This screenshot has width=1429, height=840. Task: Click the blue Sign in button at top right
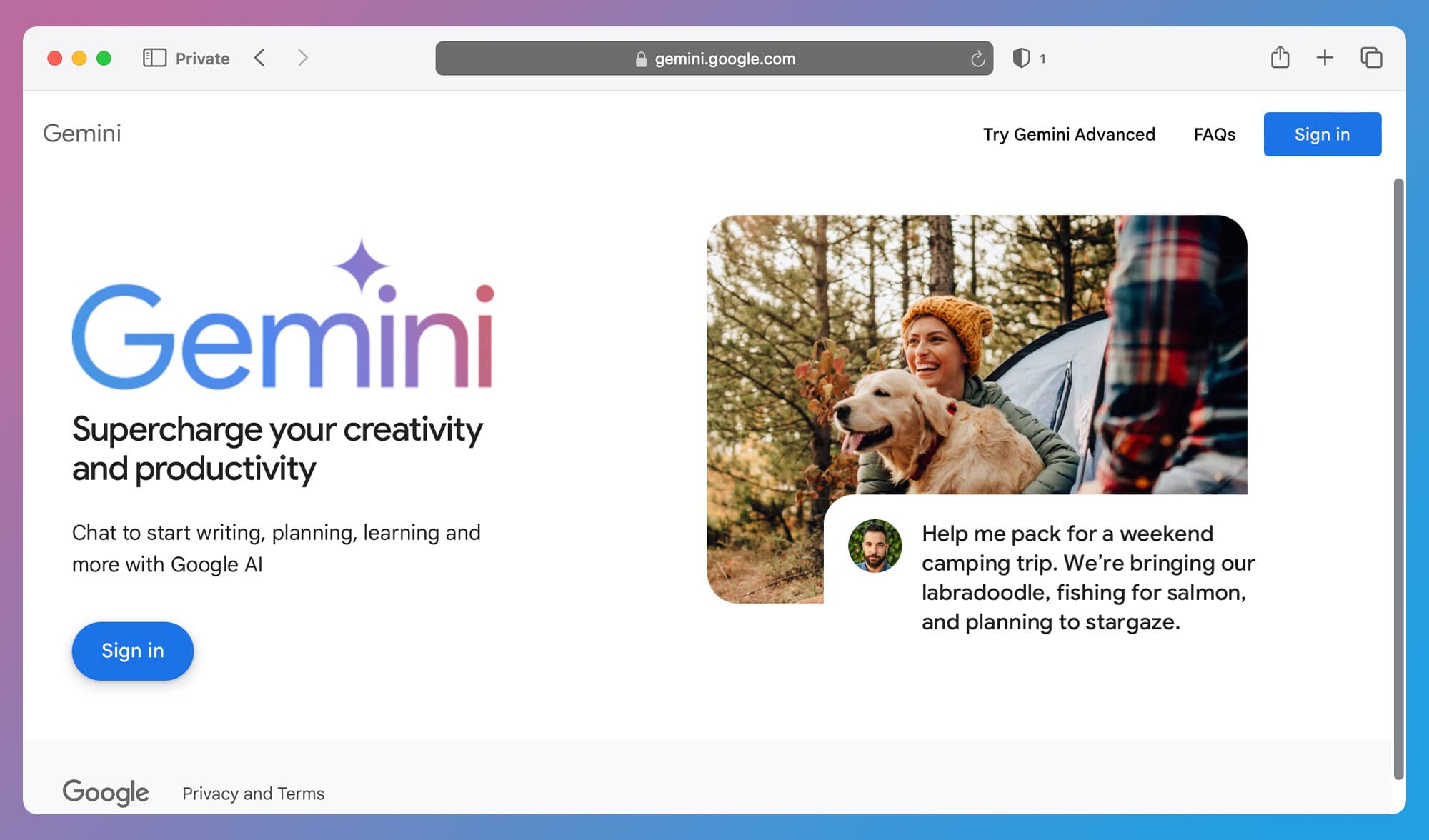coord(1322,134)
